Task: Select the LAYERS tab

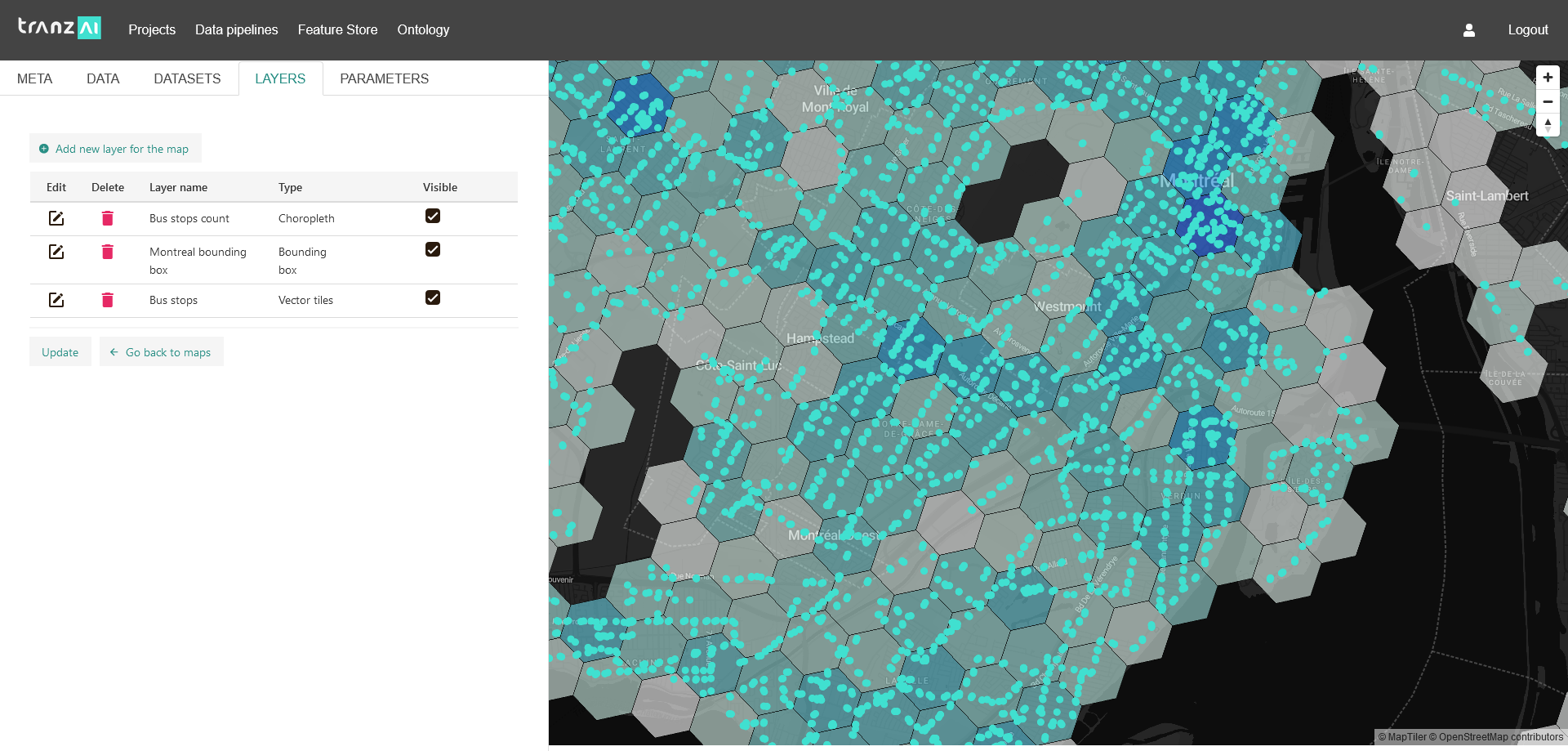Action: pos(280,78)
